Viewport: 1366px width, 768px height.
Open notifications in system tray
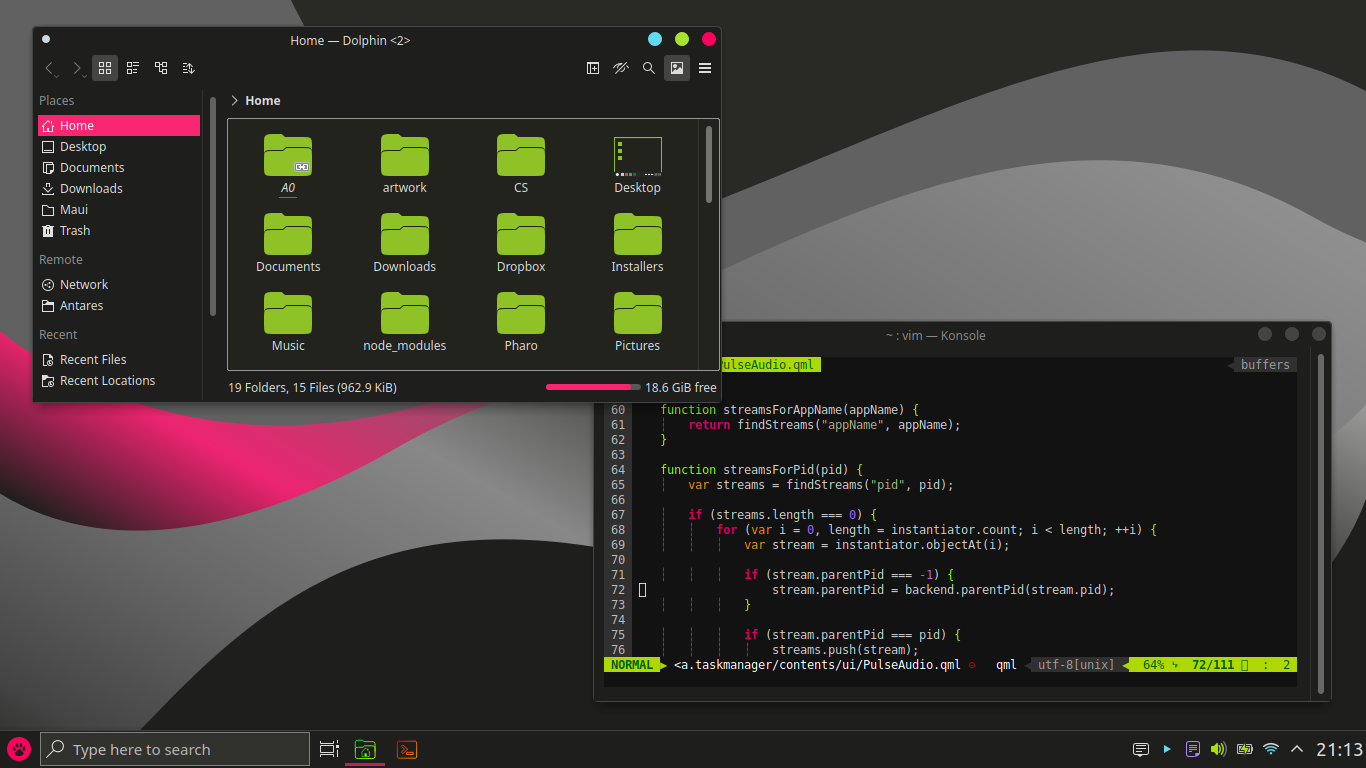[x=1140, y=749]
